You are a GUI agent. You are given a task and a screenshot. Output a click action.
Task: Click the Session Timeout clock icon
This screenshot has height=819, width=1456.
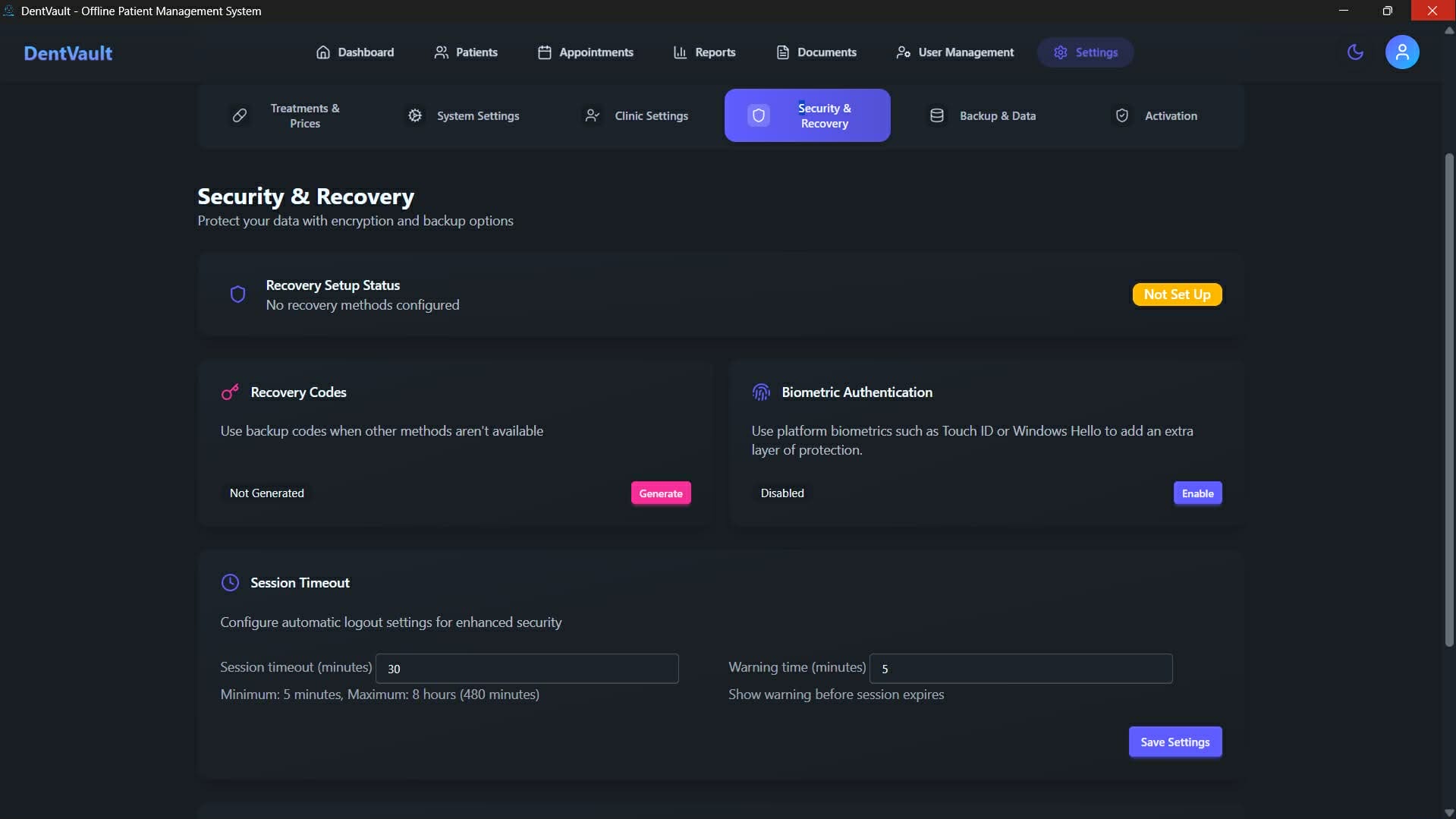pyautogui.click(x=230, y=582)
